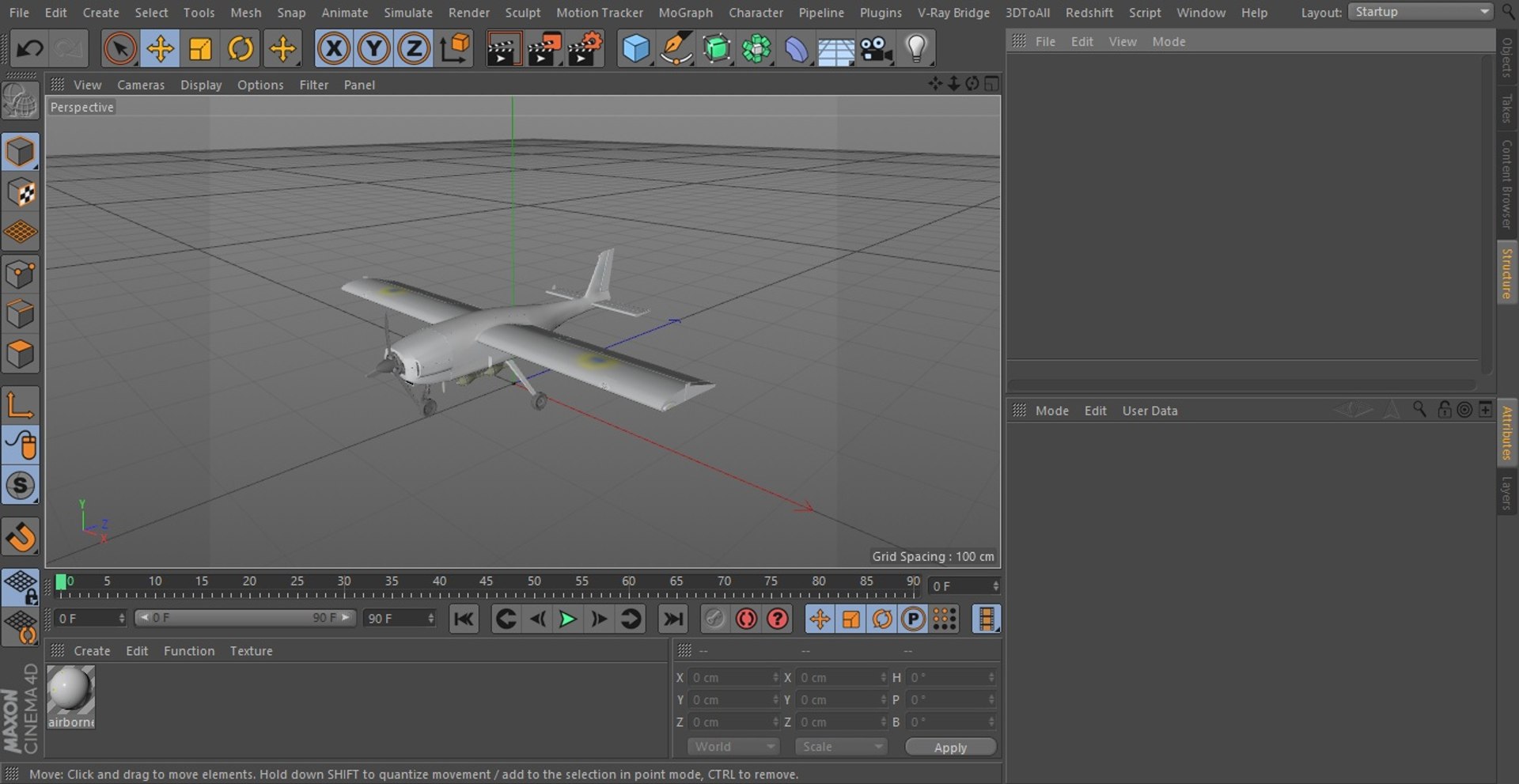1519x784 pixels.
Task: Toggle Viewport Solo S icon
Action: [21, 485]
